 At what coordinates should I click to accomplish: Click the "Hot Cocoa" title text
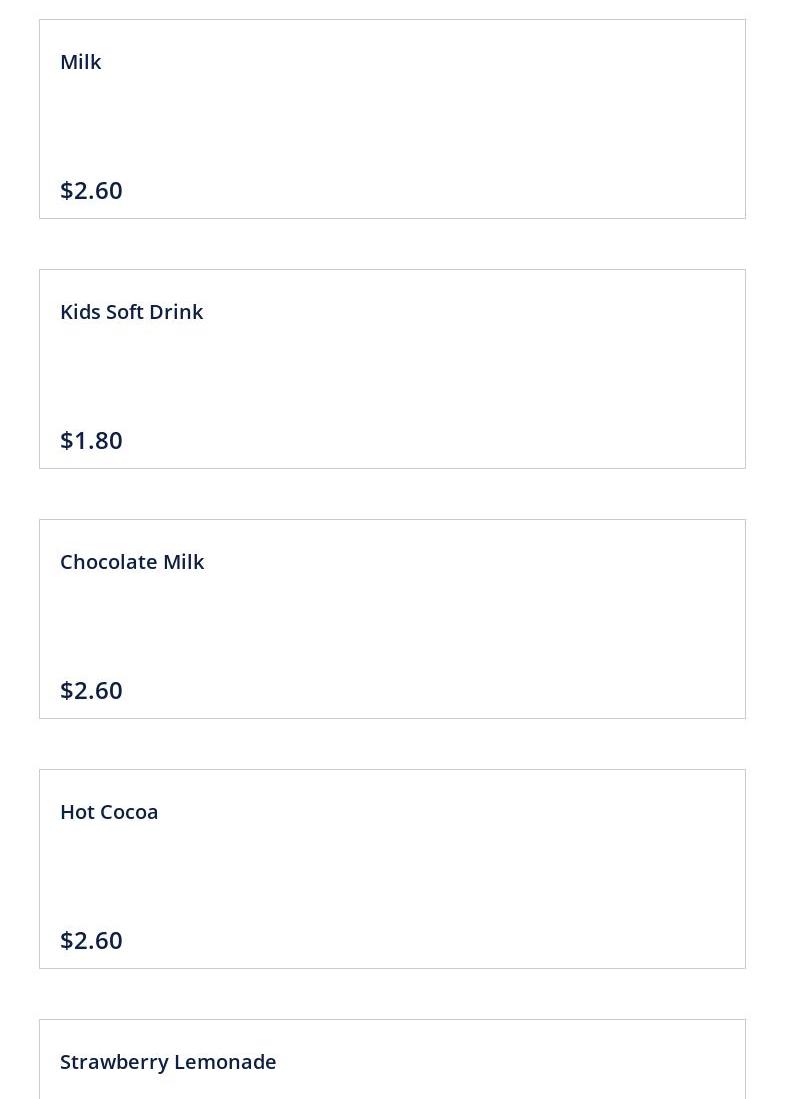coord(109,812)
